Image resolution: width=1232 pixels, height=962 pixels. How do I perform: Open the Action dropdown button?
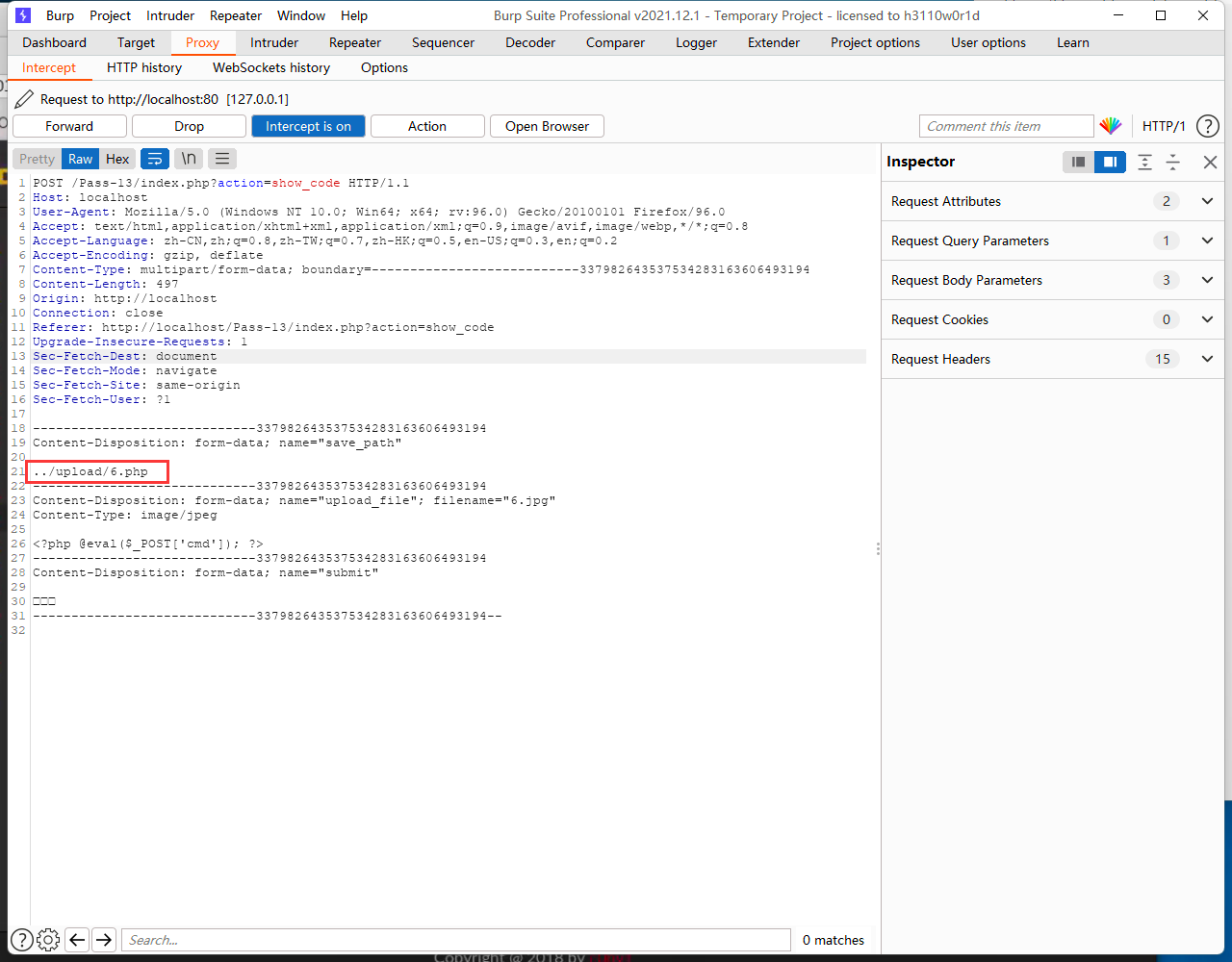pyautogui.click(x=426, y=126)
